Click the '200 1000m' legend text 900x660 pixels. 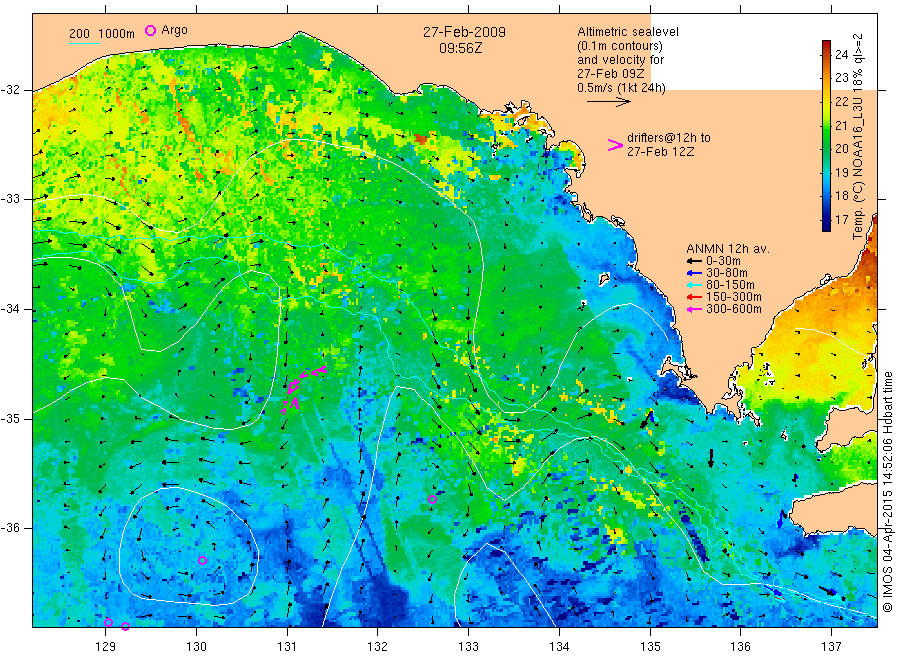point(102,33)
